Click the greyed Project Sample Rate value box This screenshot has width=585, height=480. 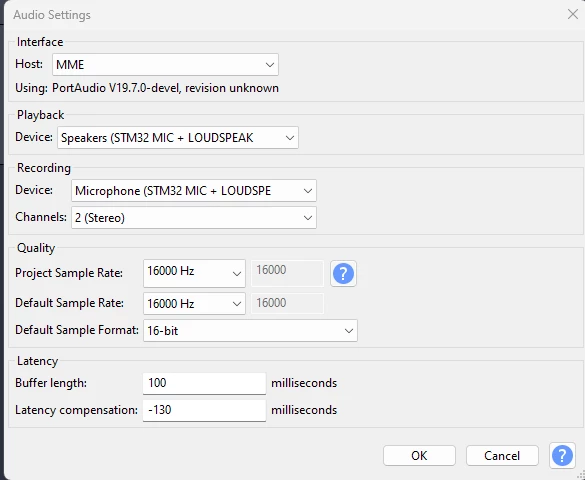[287, 273]
